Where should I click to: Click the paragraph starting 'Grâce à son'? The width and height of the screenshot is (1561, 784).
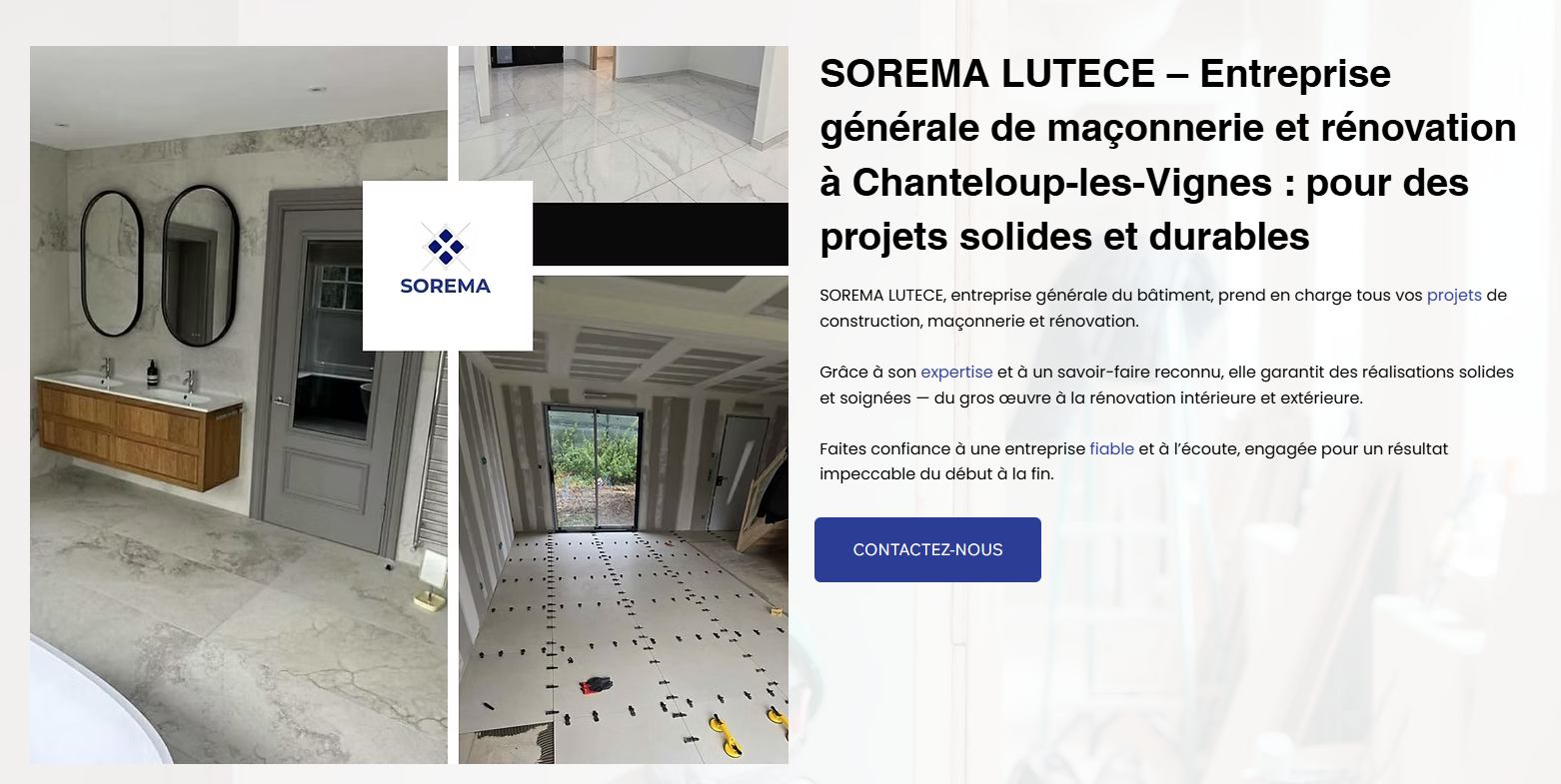pyautogui.click(x=1166, y=385)
